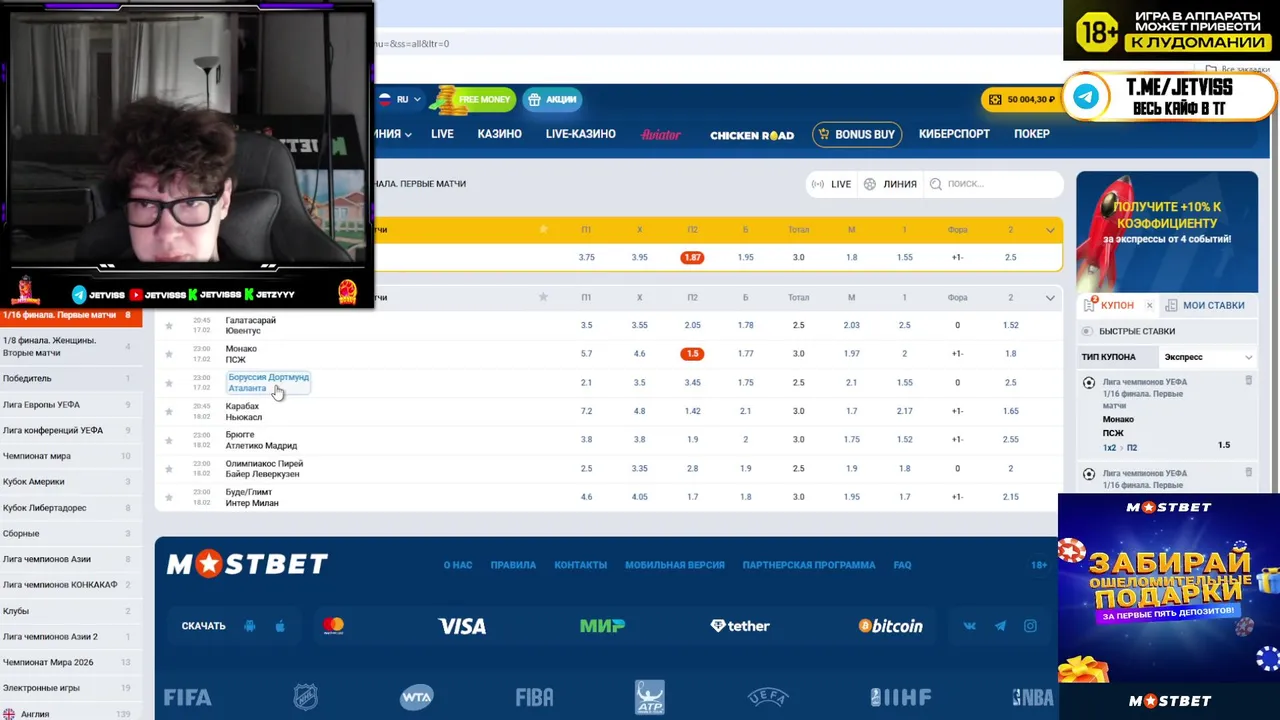
Task: Open the ПРАВИЛА footer link
Action: [x=513, y=565]
